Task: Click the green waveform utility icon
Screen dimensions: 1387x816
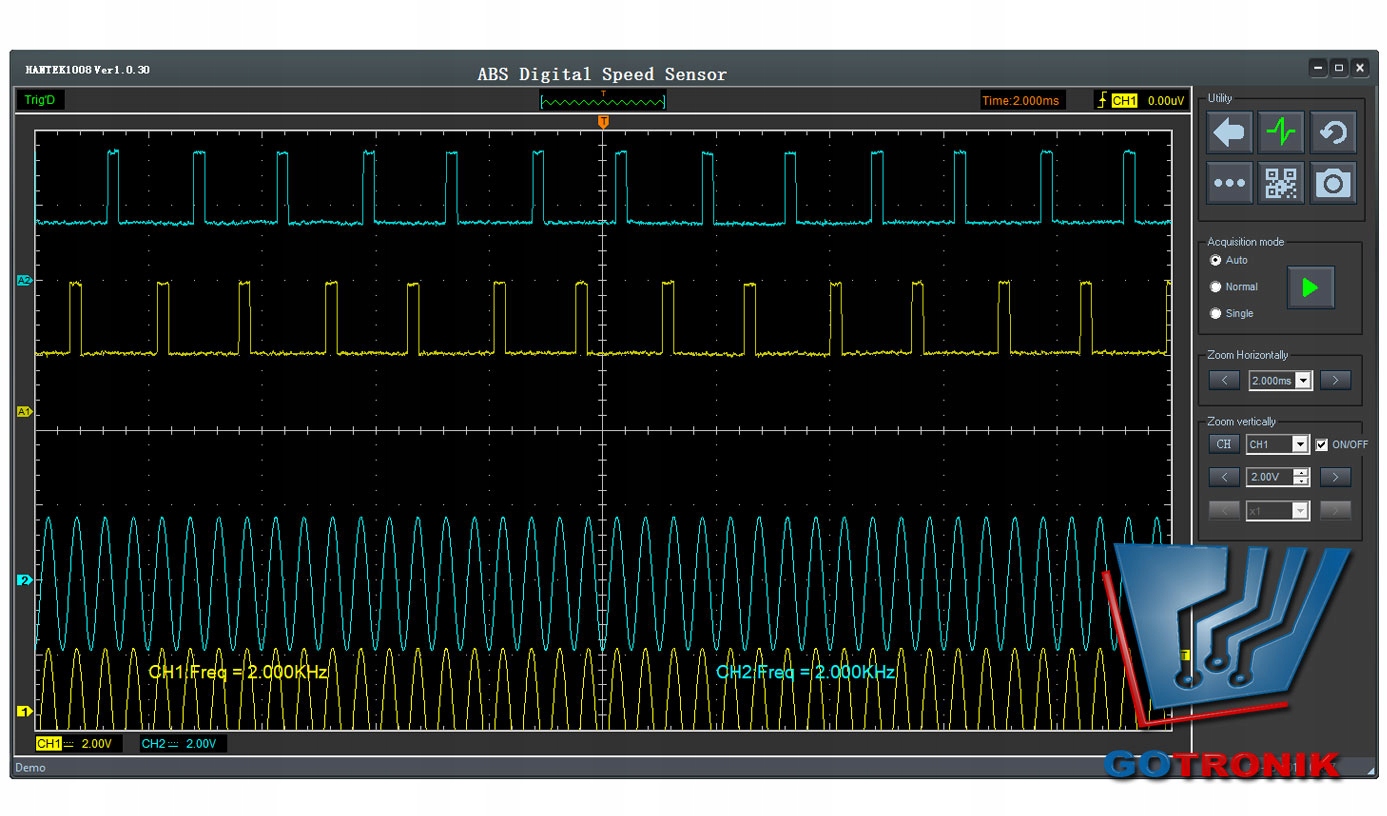Action: pyautogui.click(x=1281, y=132)
